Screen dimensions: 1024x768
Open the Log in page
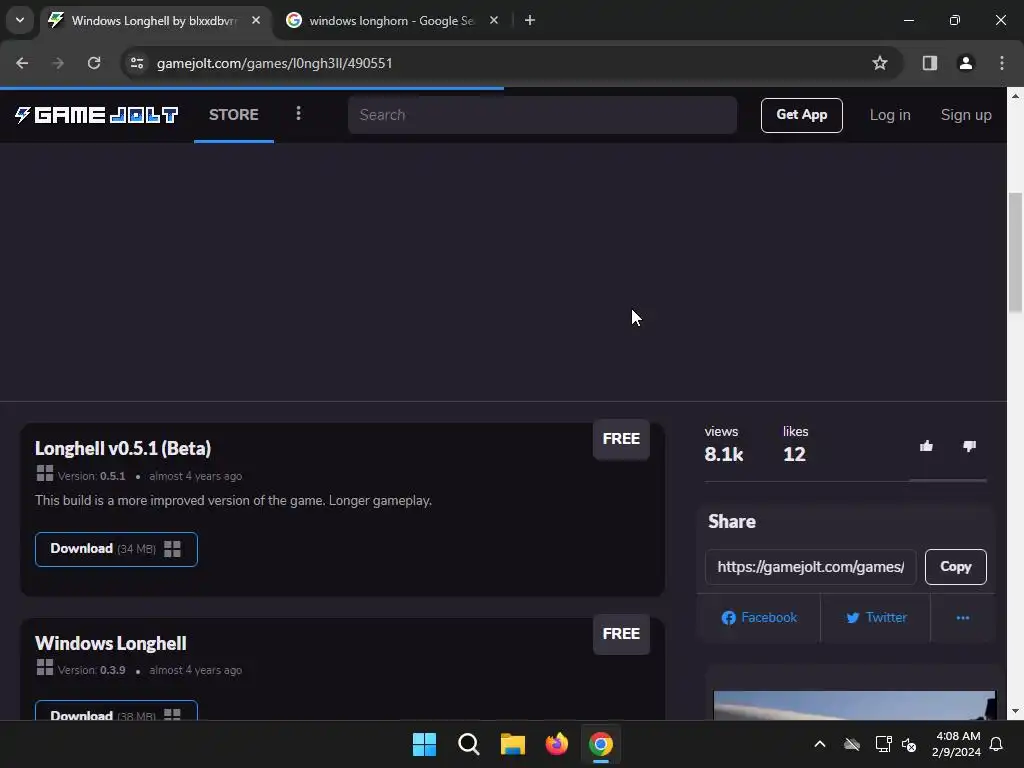pos(889,115)
